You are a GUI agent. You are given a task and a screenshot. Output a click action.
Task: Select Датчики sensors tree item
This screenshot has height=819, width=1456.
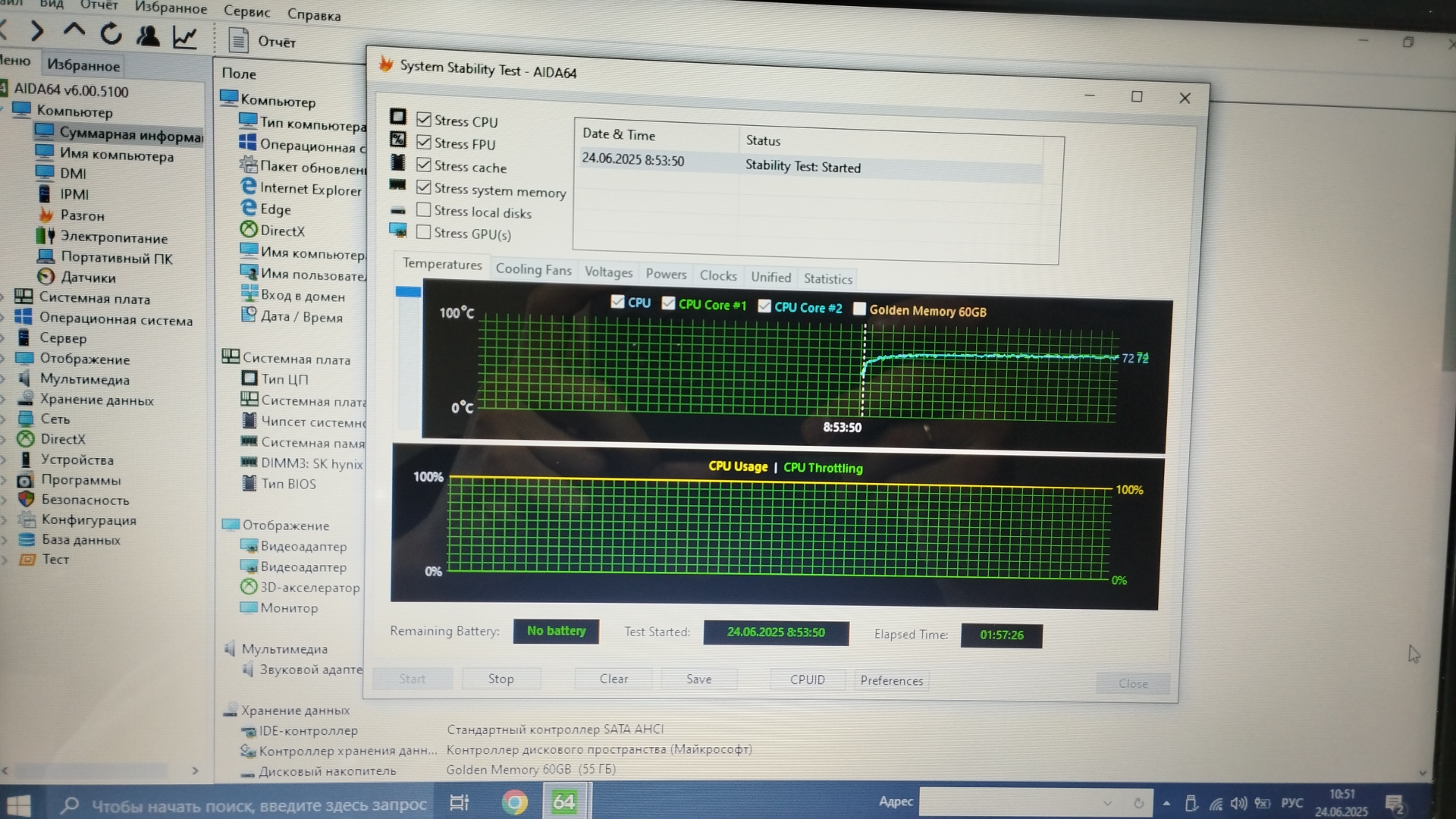pos(88,278)
